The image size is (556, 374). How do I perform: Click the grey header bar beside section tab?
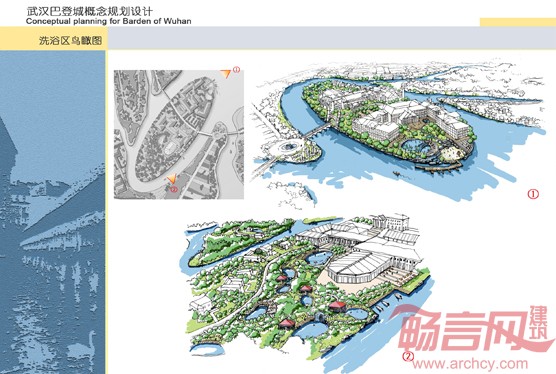[x=332, y=38]
